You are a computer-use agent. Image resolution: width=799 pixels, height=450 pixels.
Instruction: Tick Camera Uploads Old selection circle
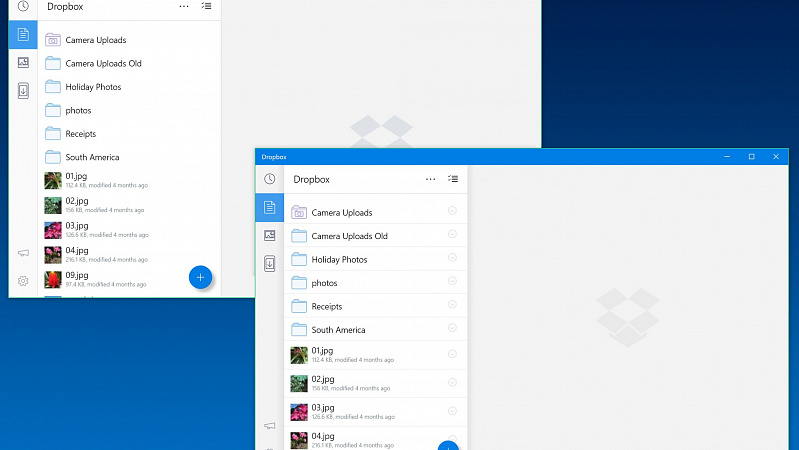[x=452, y=234]
